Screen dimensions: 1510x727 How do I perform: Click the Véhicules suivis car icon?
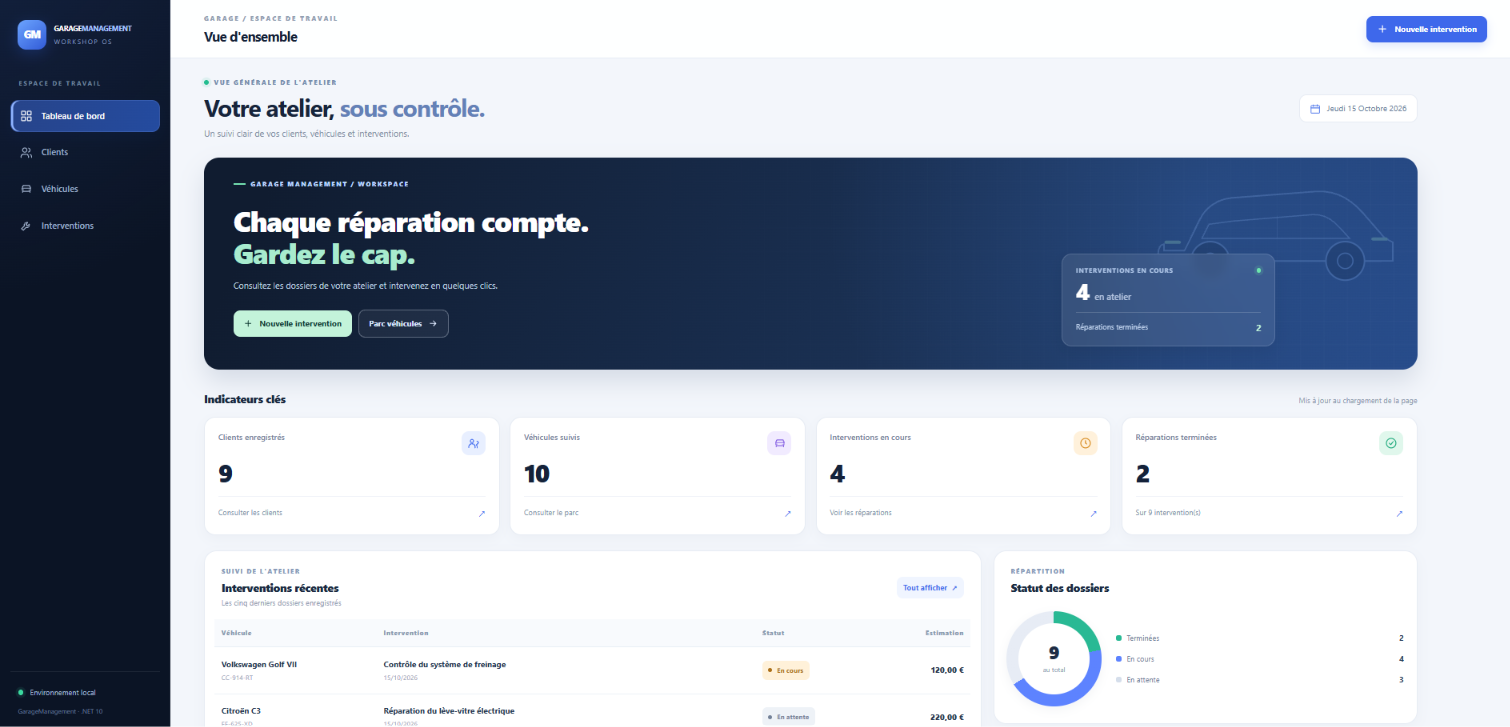coord(780,443)
